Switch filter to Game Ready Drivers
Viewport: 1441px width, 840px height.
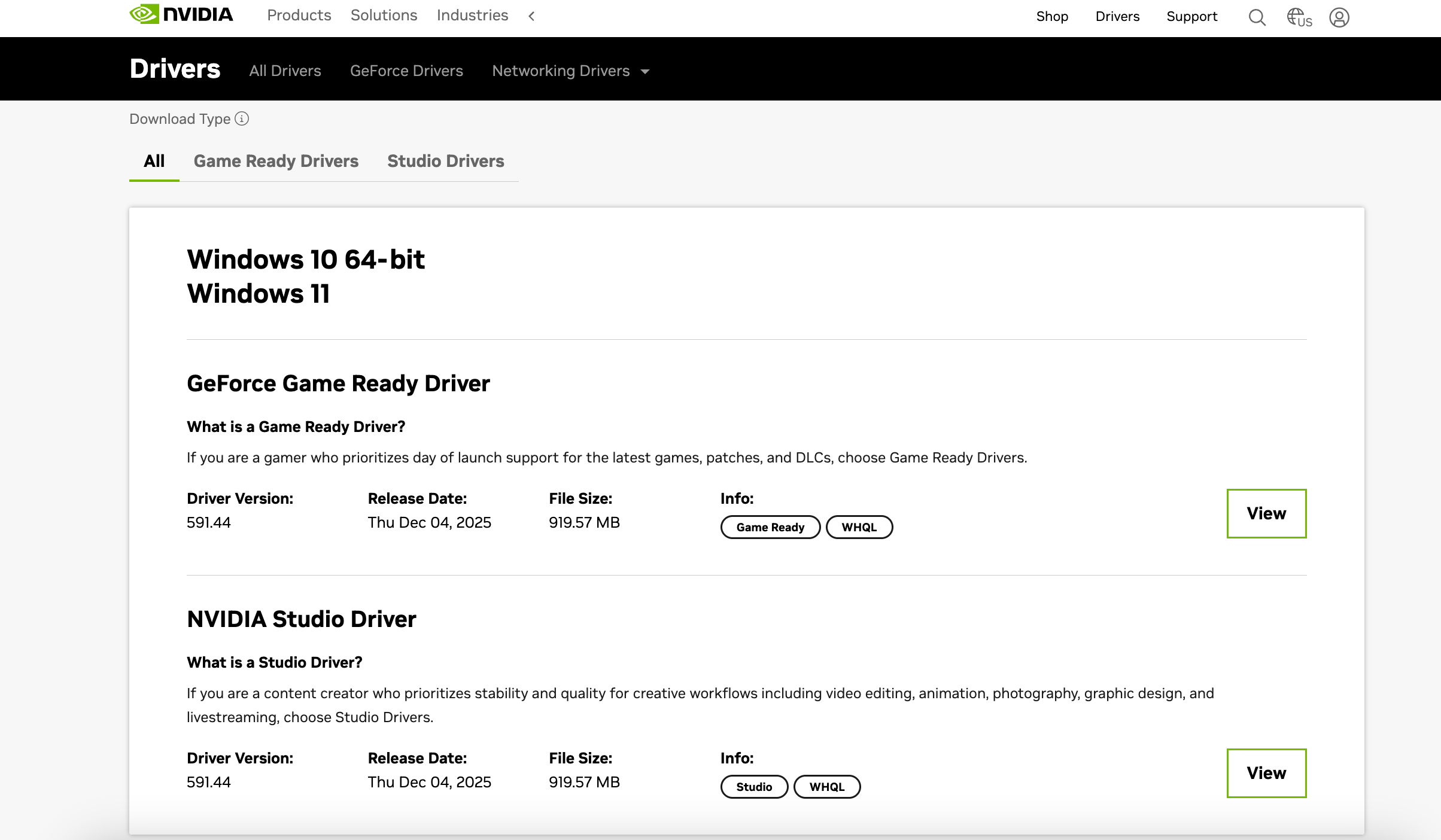click(276, 161)
